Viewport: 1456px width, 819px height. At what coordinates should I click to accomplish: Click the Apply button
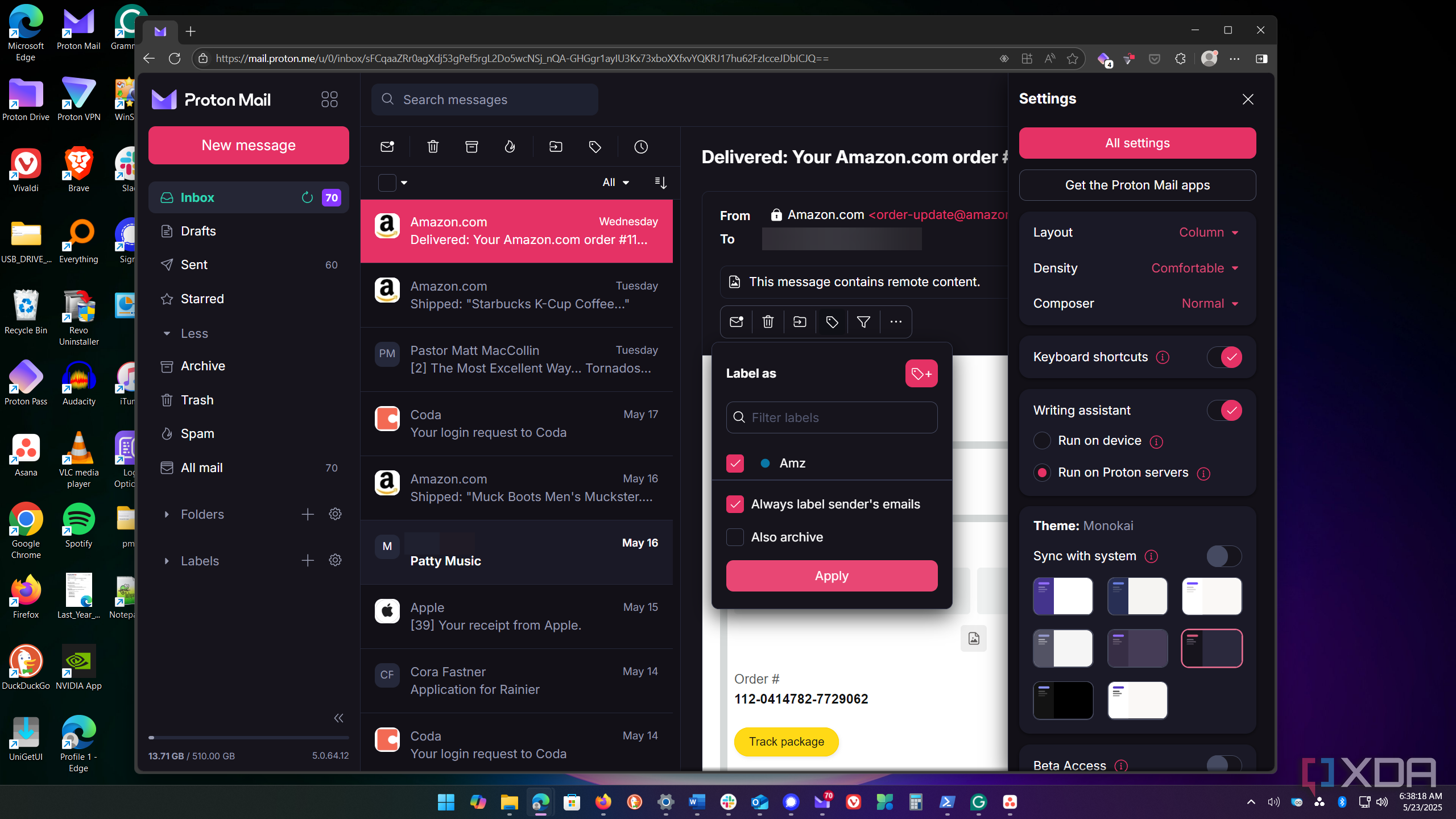[832, 576]
